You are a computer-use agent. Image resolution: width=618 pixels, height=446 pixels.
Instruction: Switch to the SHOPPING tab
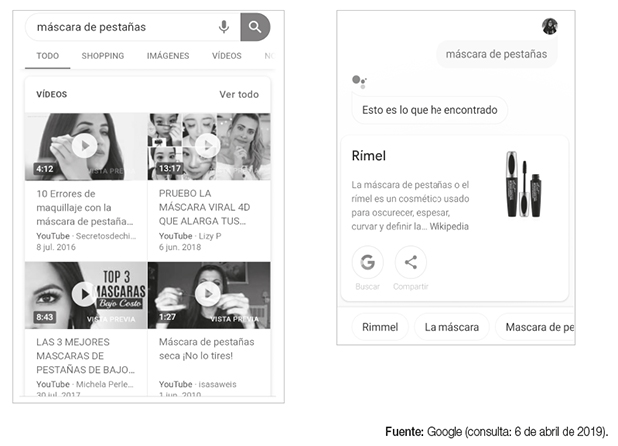[x=103, y=56]
